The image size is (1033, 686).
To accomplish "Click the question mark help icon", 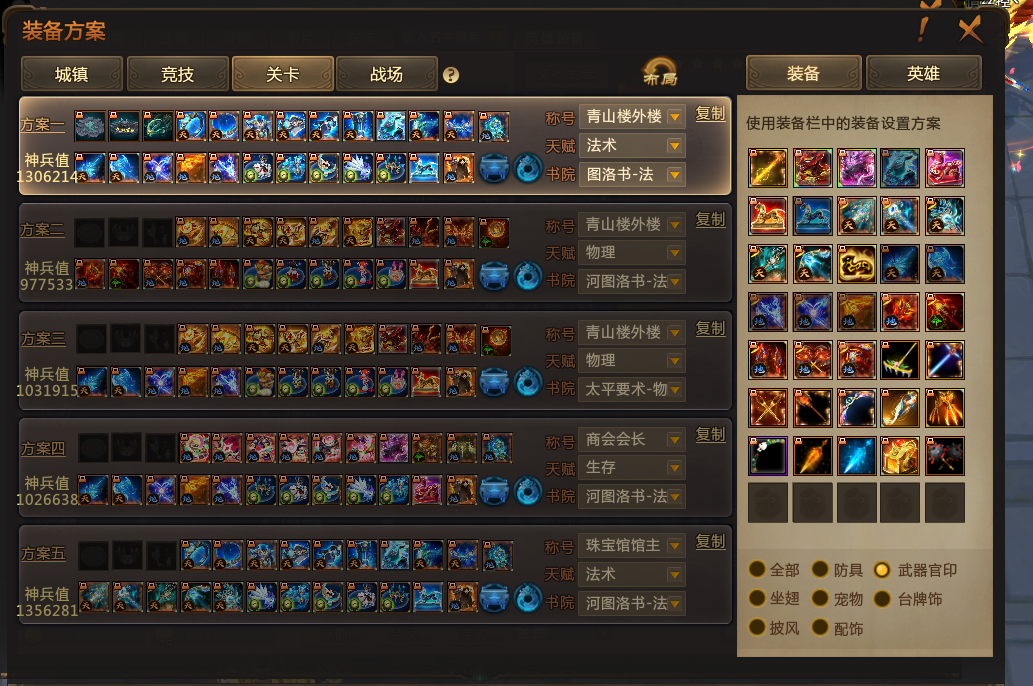I will coord(451,75).
